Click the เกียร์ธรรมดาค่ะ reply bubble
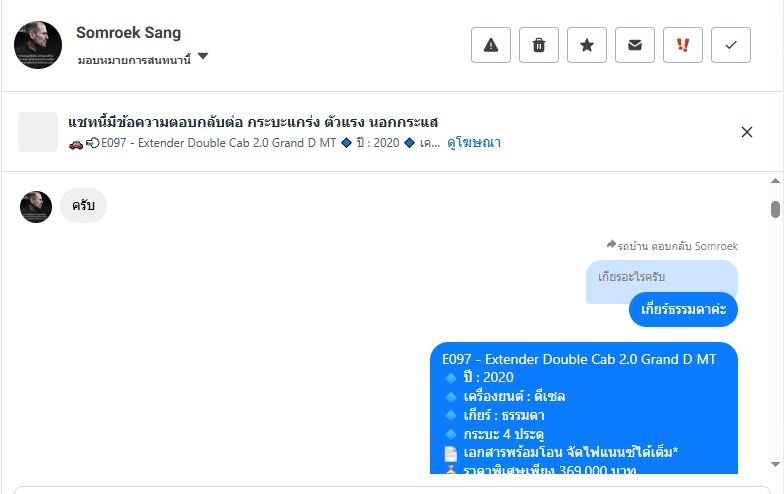The height and width of the screenshot is (494, 784). (683, 310)
